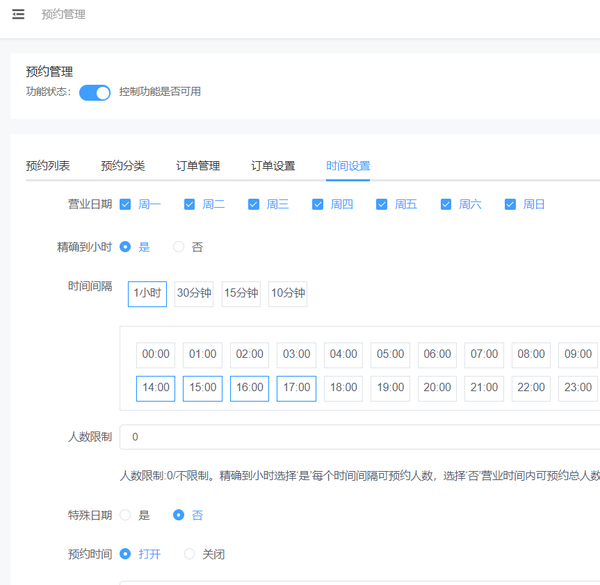This screenshot has height=585, width=600.
Task: Click the 人数限制 input field
Action: point(360,437)
